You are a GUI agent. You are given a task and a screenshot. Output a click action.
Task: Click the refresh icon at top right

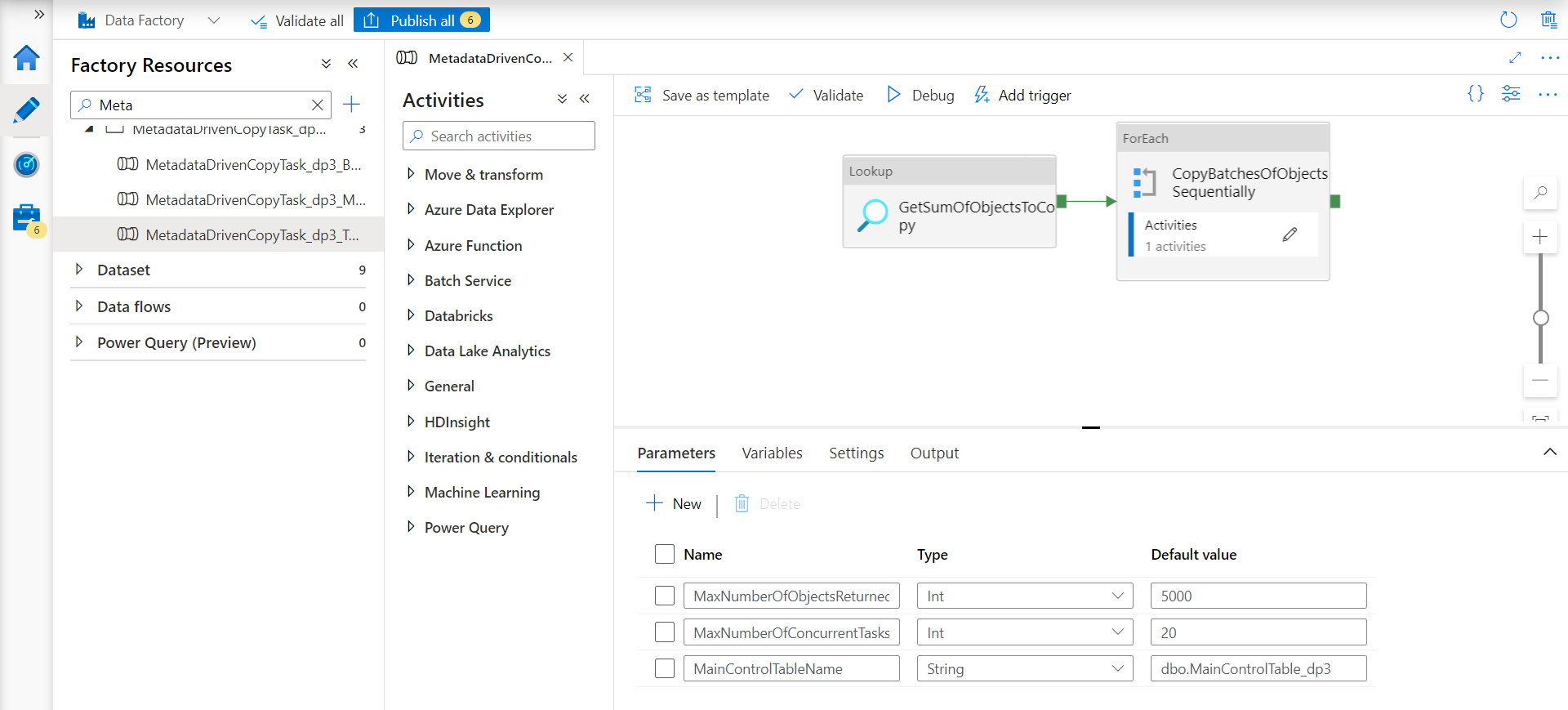tap(1508, 20)
